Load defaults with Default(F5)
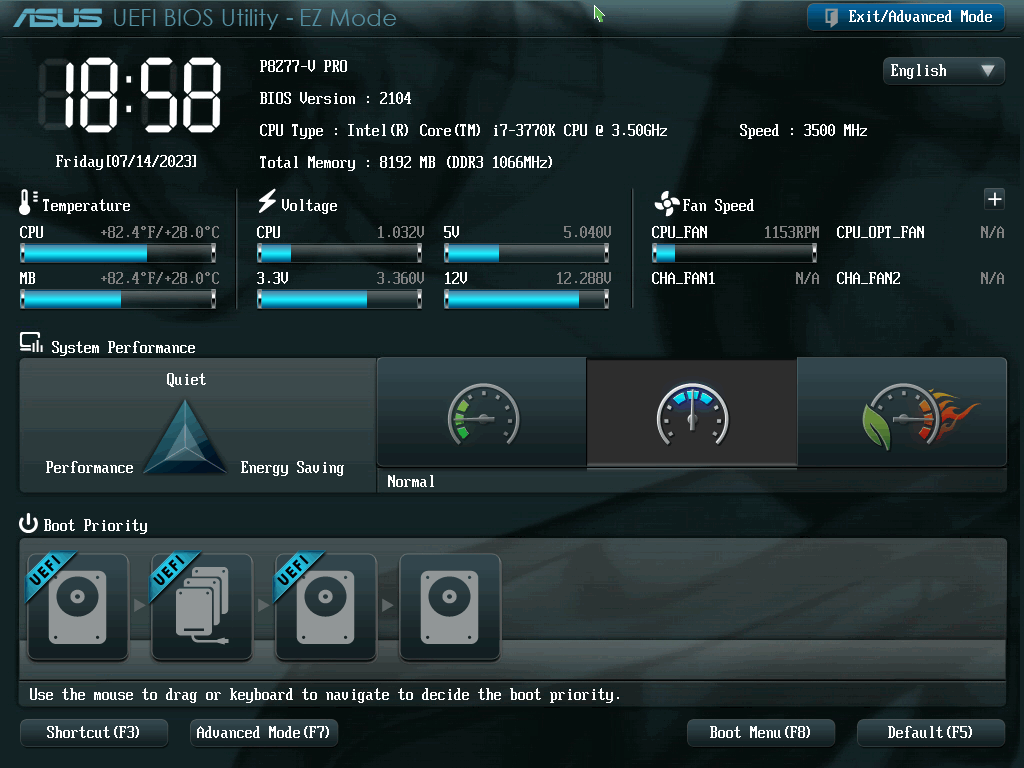This screenshot has width=1024, height=768. click(930, 733)
